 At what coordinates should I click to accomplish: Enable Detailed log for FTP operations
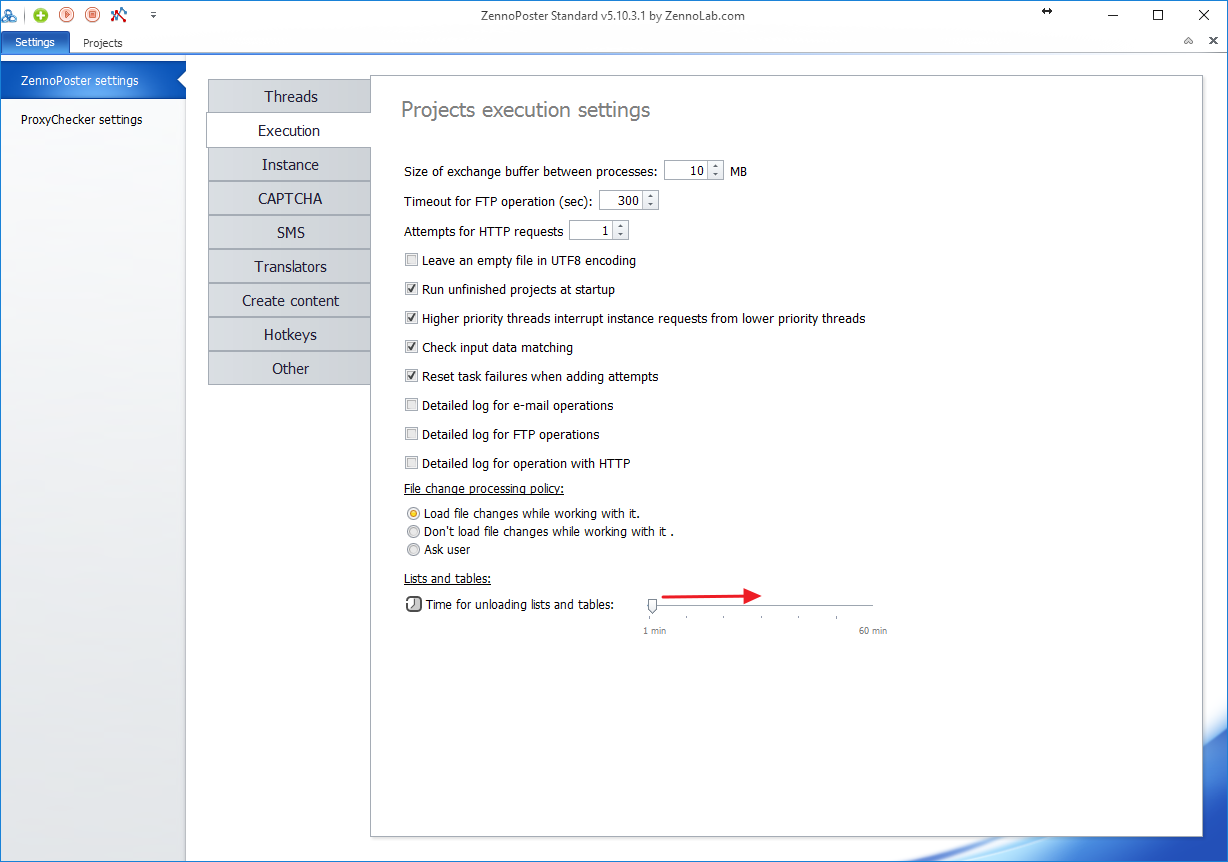(412, 434)
